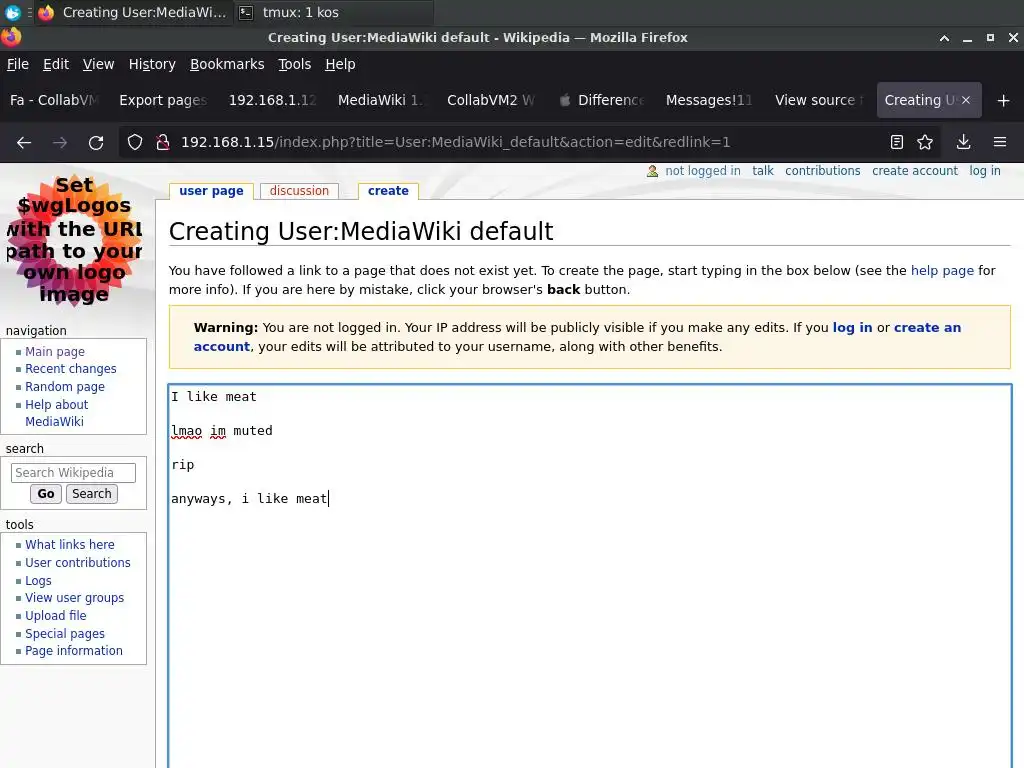The image size is (1024, 768).
Task: Add a new tab with plus icon
Action: point(1004,101)
